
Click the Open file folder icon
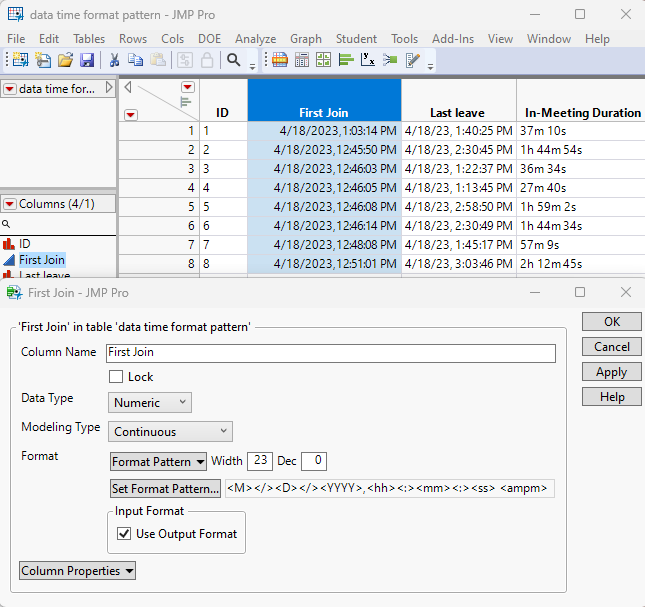pyautogui.click(x=65, y=60)
